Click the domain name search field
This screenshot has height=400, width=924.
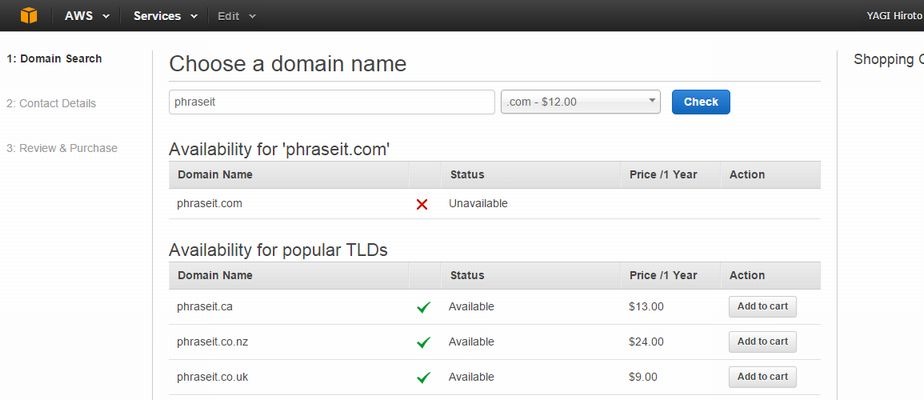[332, 102]
